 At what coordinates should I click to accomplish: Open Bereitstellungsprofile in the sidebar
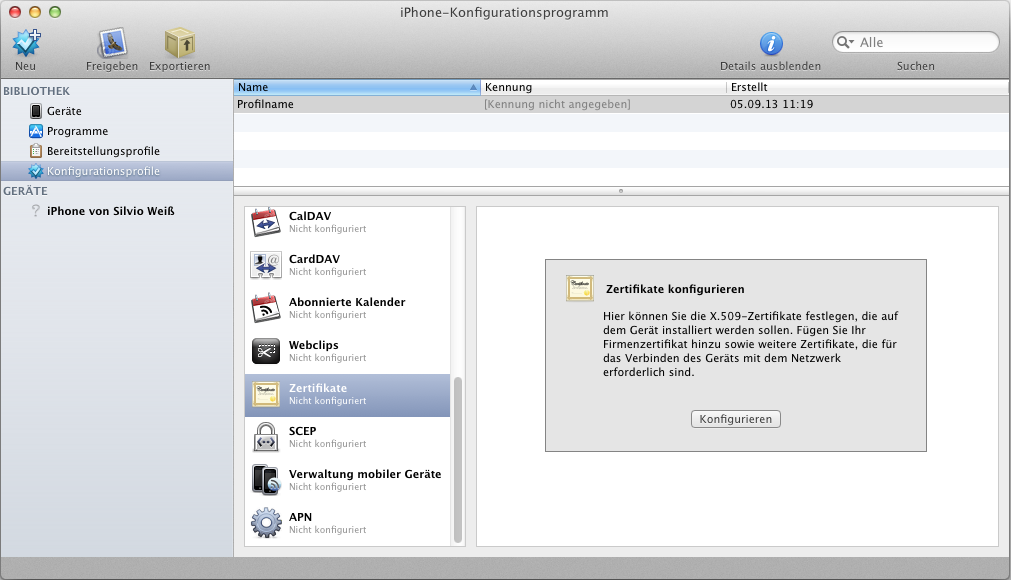[117, 151]
